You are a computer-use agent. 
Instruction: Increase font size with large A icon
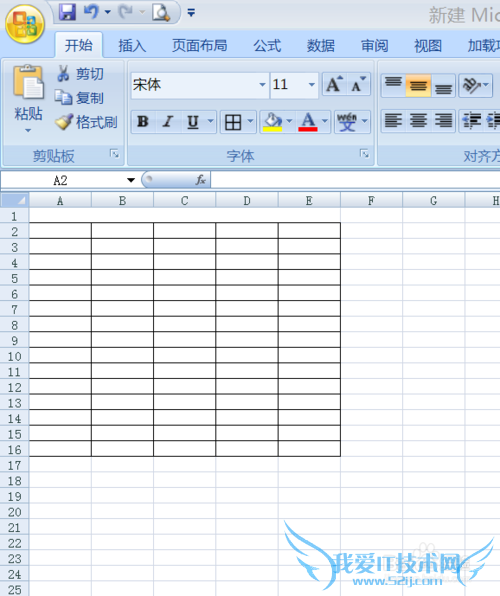334,84
